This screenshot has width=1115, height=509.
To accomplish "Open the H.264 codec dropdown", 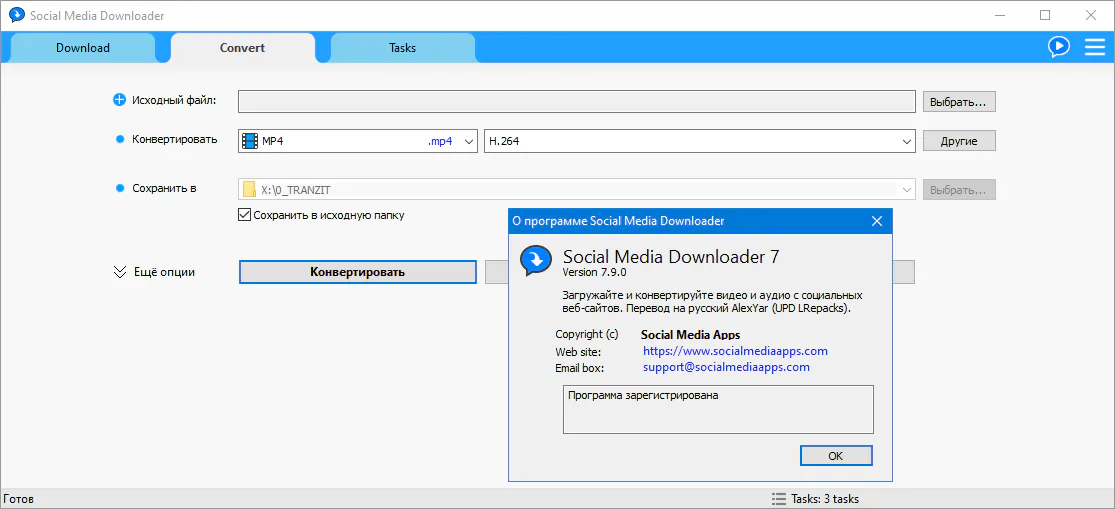I will point(906,141).
